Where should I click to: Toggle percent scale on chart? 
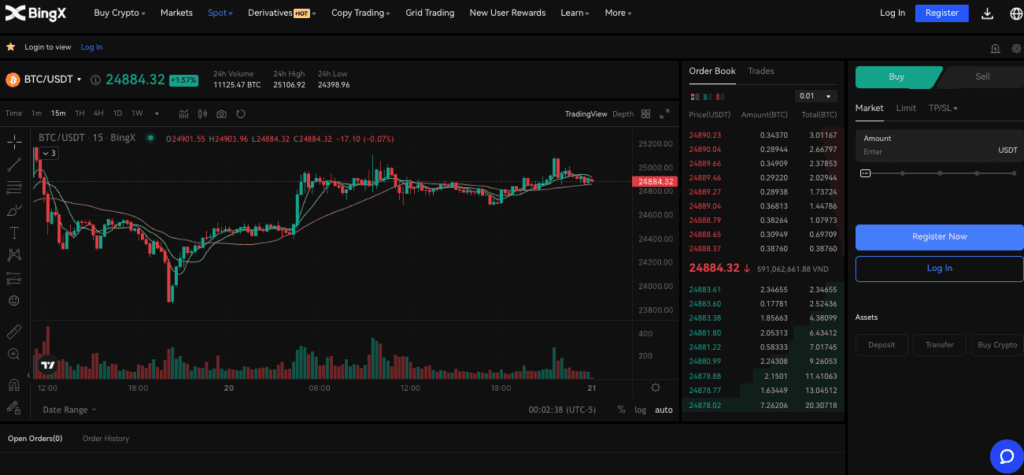click(x=621, y=410)
